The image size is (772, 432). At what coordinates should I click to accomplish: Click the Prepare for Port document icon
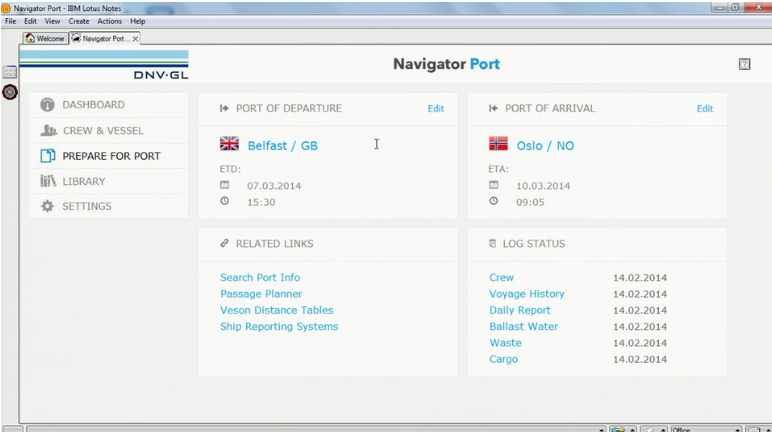[48, 156]
